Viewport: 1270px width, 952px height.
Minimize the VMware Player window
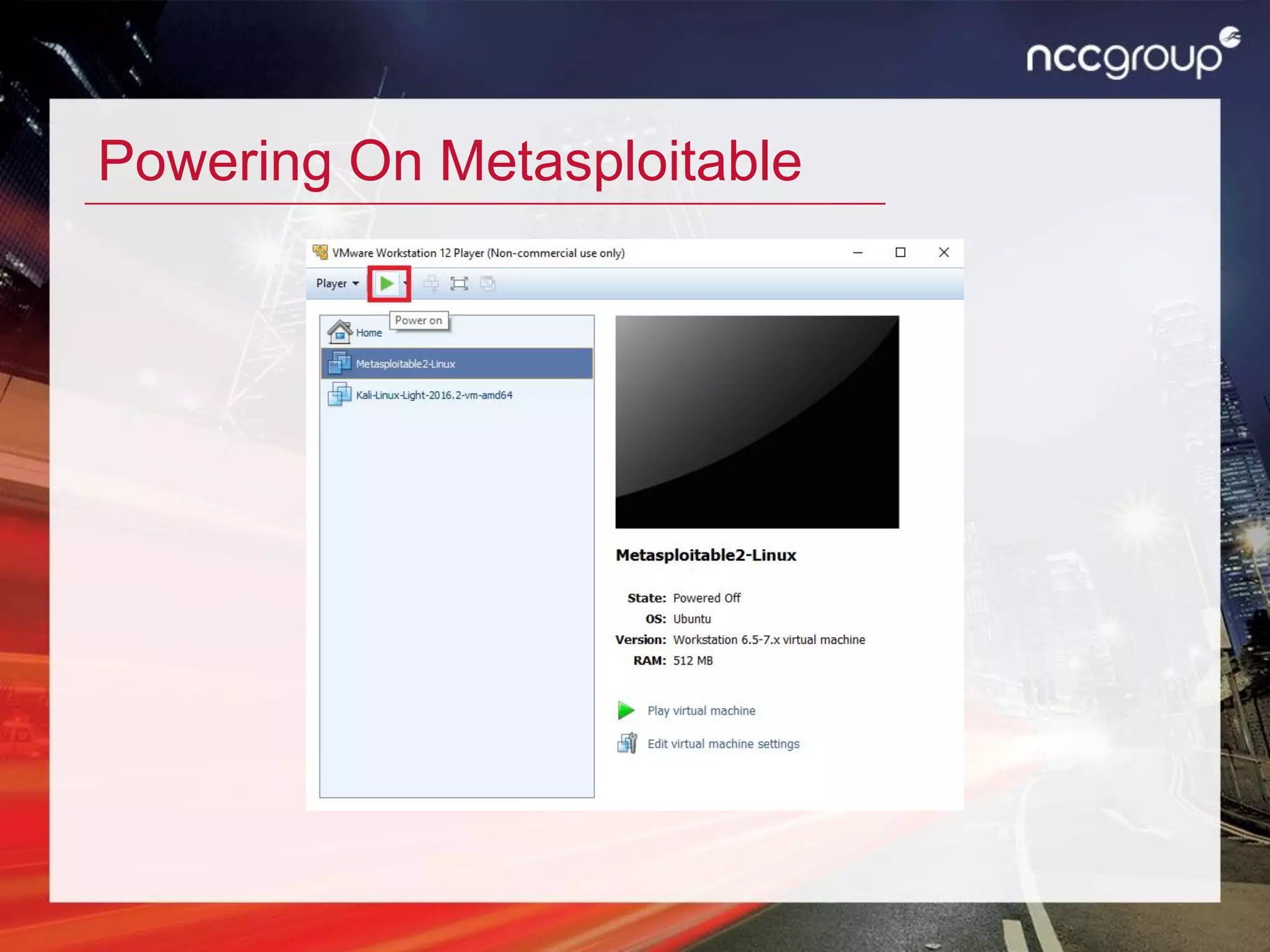tap(858, 253)
